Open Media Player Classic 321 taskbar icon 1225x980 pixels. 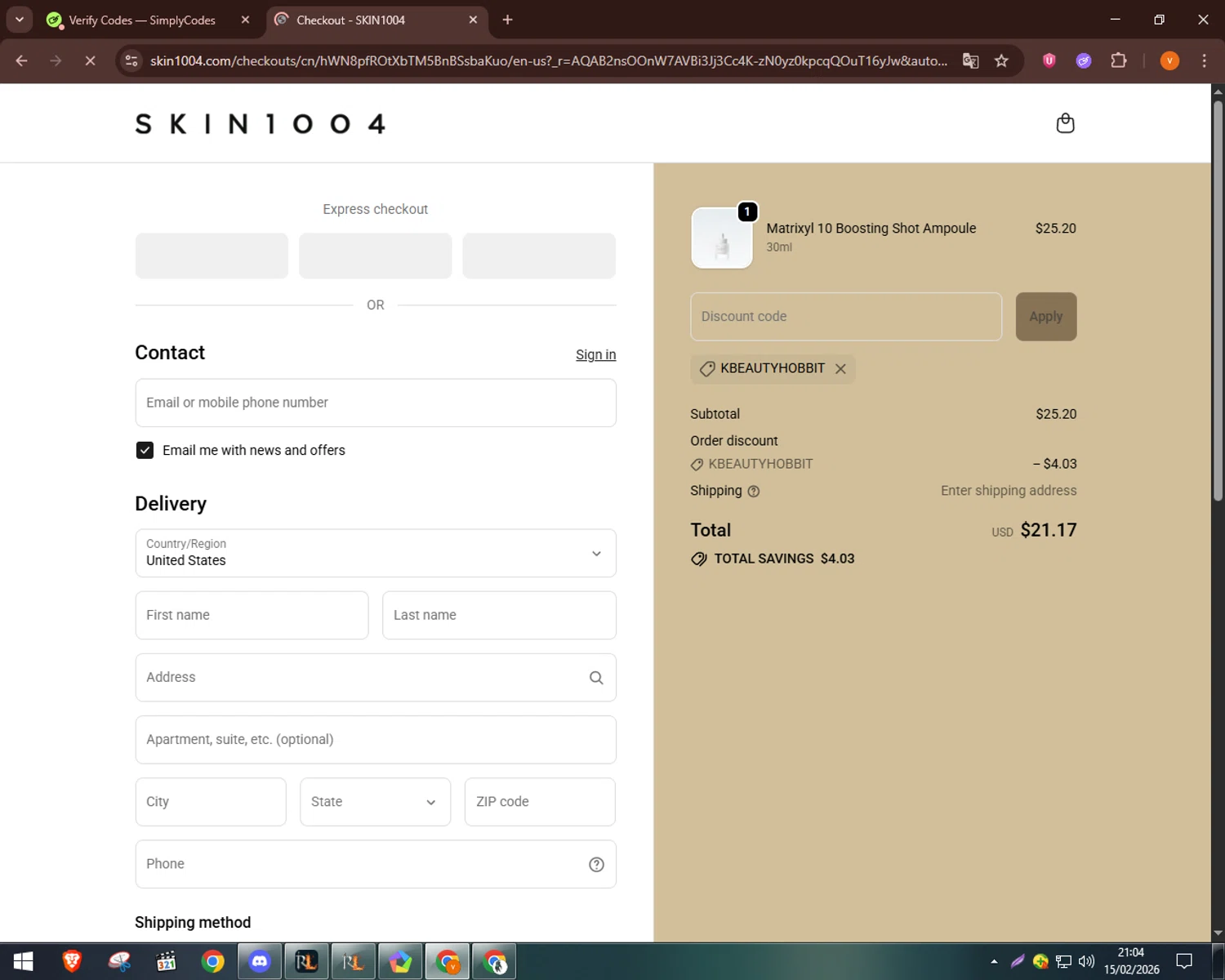tap(166, 961)
